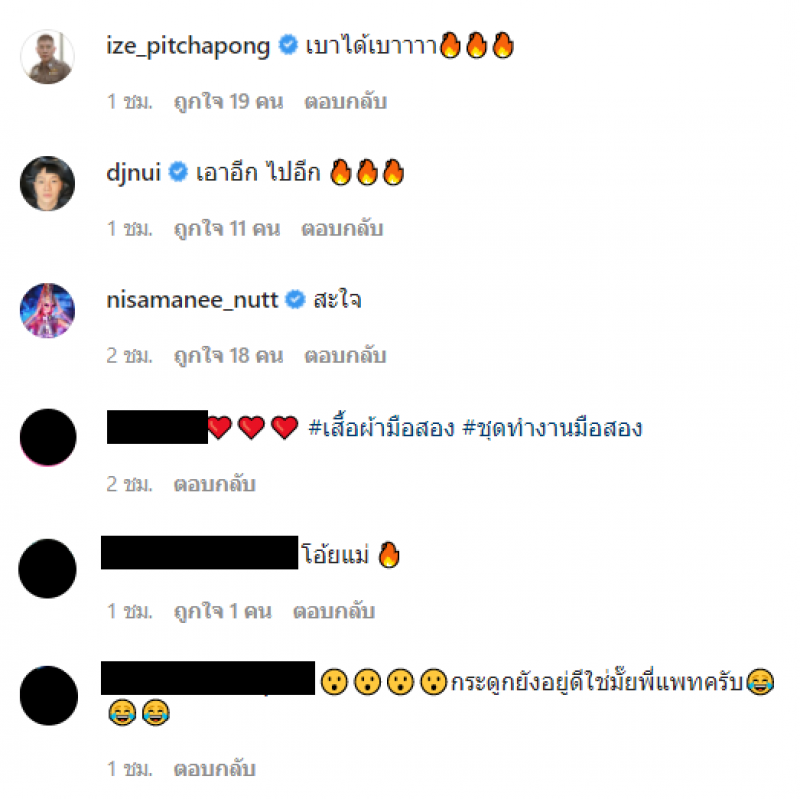Open nisamanee_nutt's profile avatar
Viewport: 800px width, 799px height.
tap(47, 310)
